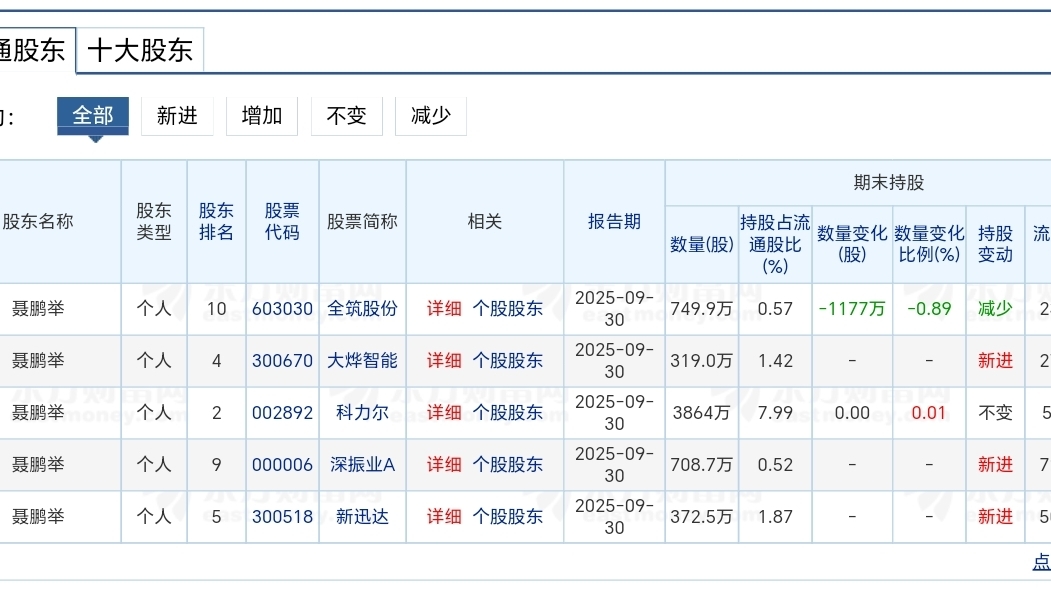Click 新进 status in 大烨智能 row

pyautogui.click(x=995, y=361)
